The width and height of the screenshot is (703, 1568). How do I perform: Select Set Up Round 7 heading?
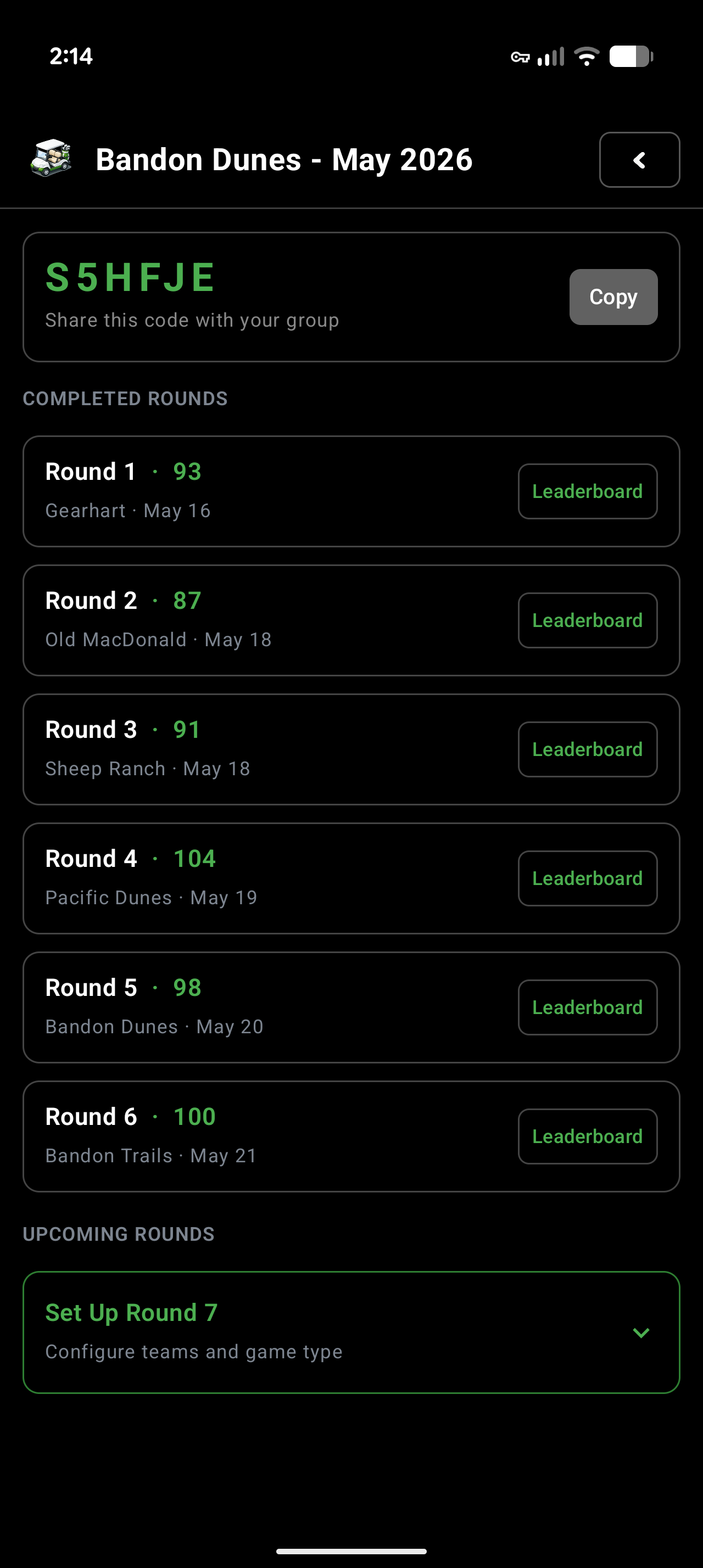131,1312
